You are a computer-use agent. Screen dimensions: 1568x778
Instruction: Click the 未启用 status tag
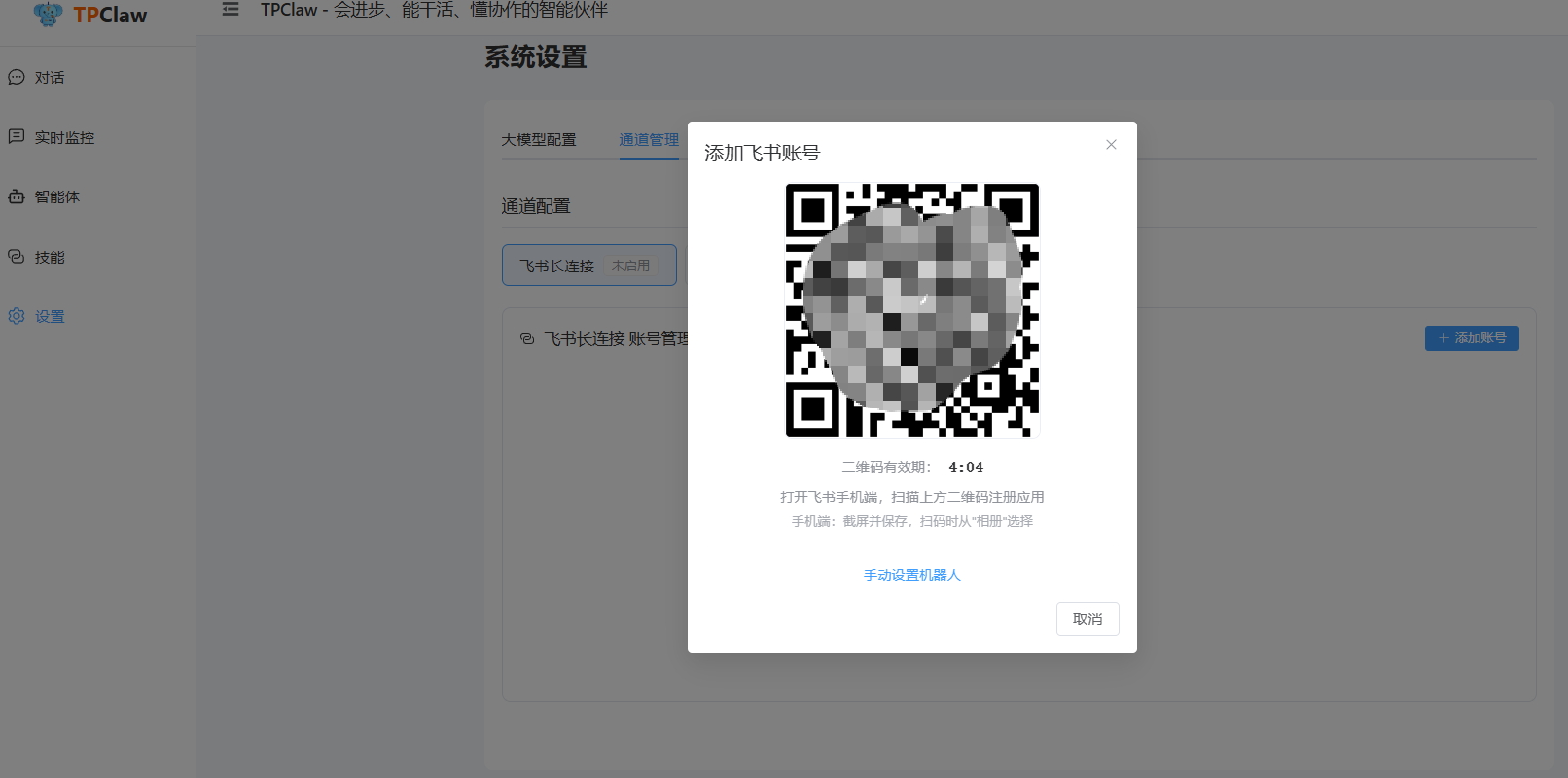click(x=630, y=265)
